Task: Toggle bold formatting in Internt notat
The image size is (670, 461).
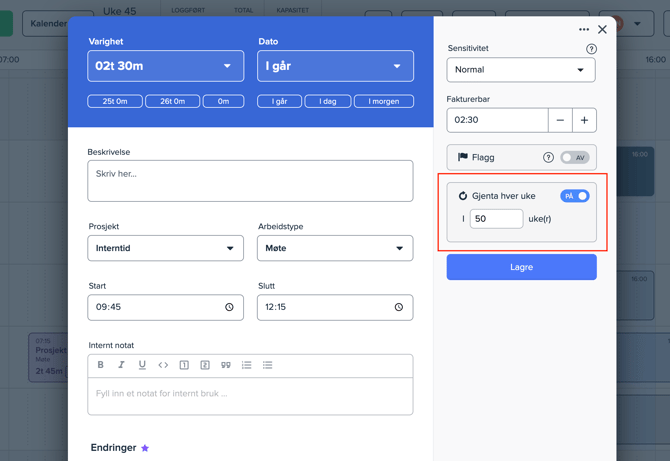Action: 101,365
